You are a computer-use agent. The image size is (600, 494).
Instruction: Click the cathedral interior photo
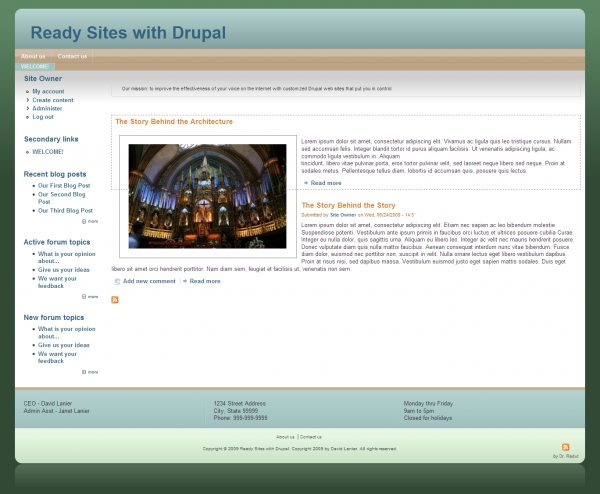[207, 195]
